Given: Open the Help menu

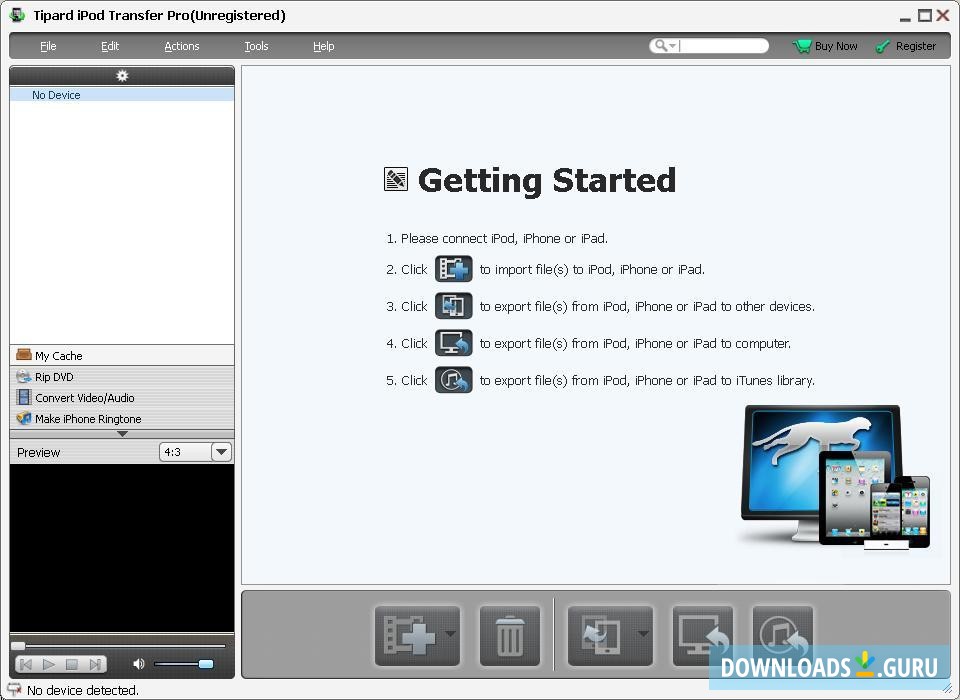Looking at the screenshot, I should (323, 46).
